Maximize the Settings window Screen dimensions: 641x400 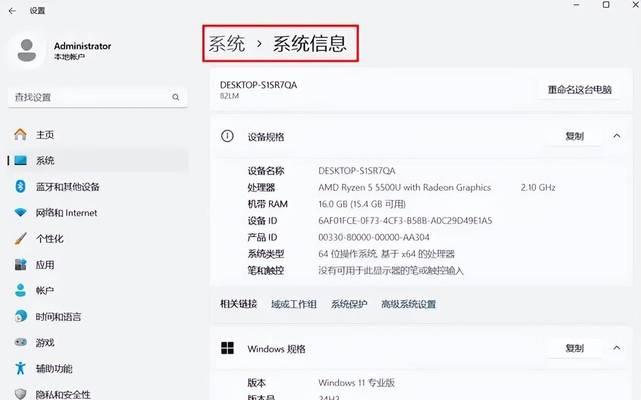606,5
